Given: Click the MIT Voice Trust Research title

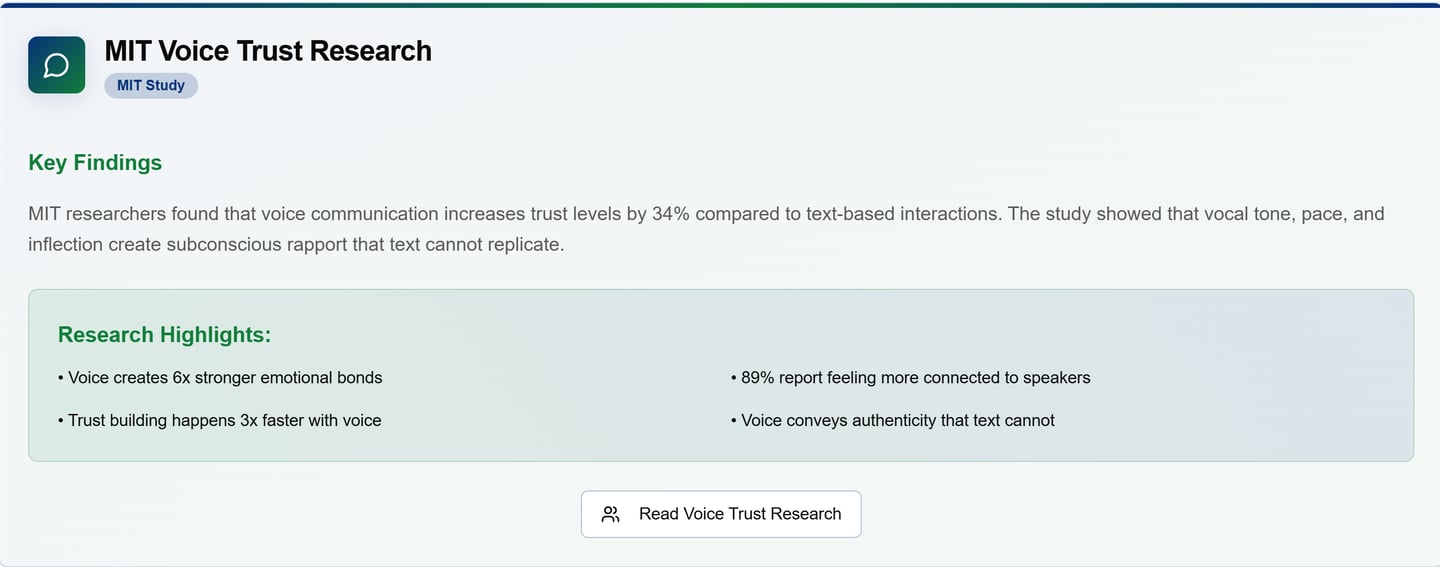Looking at the screenshot, I should (x=268, y=51).
